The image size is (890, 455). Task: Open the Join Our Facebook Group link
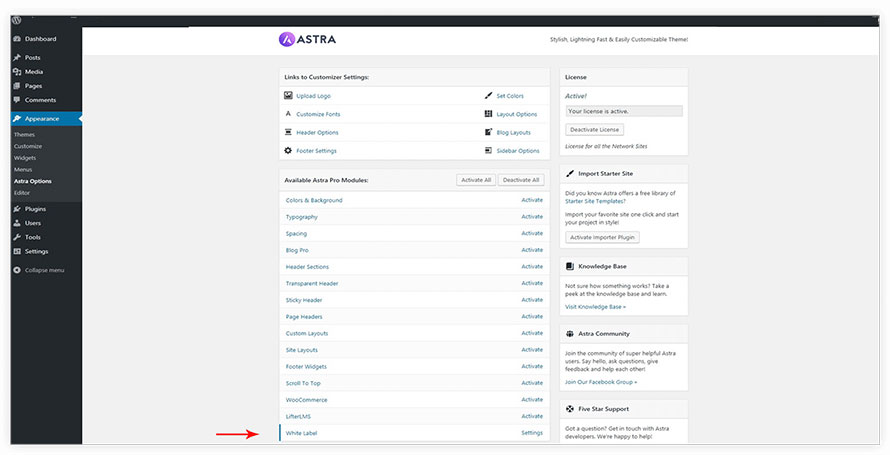click(x=601, y=382)
